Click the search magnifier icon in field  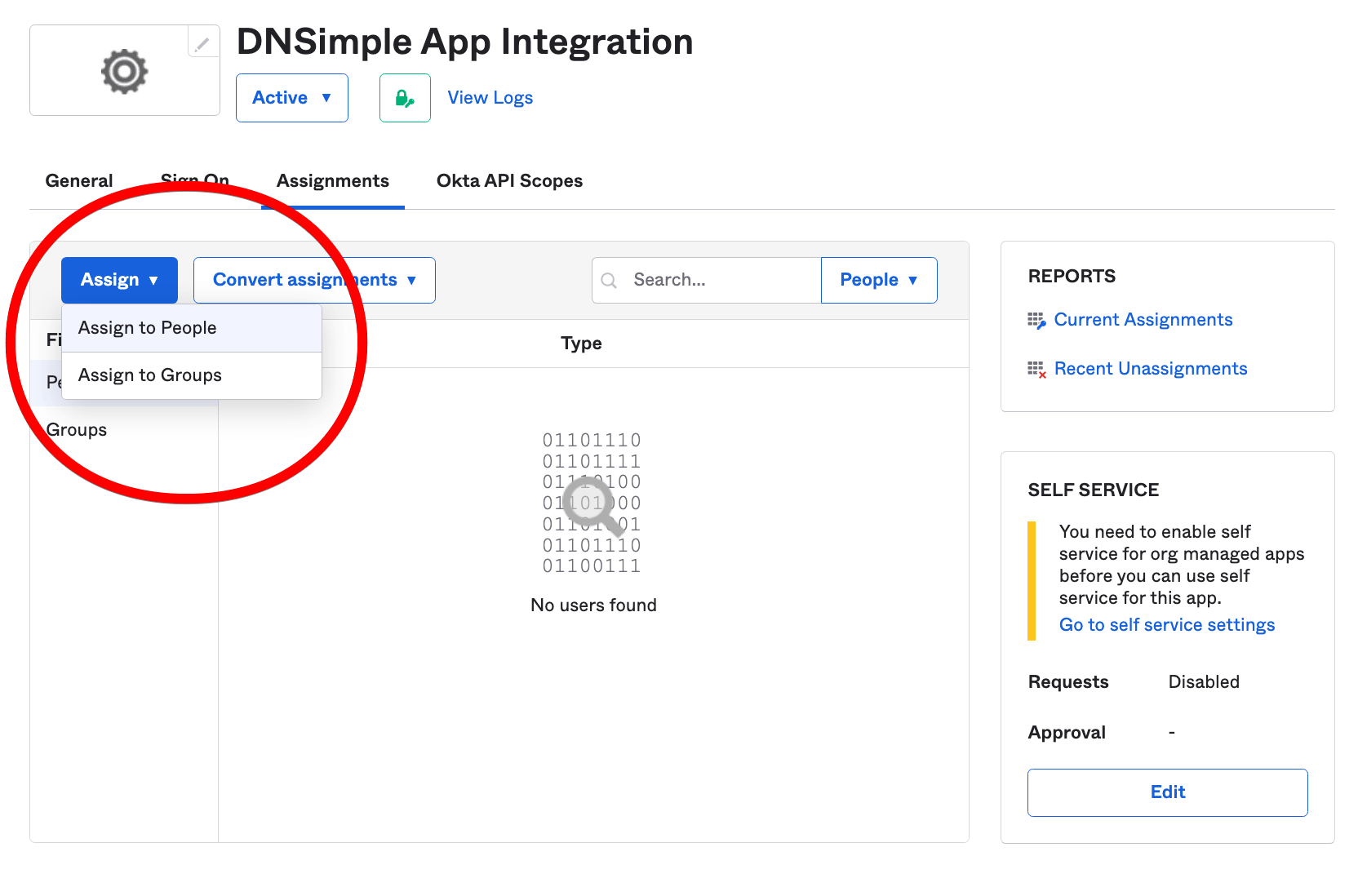point(609,281)
